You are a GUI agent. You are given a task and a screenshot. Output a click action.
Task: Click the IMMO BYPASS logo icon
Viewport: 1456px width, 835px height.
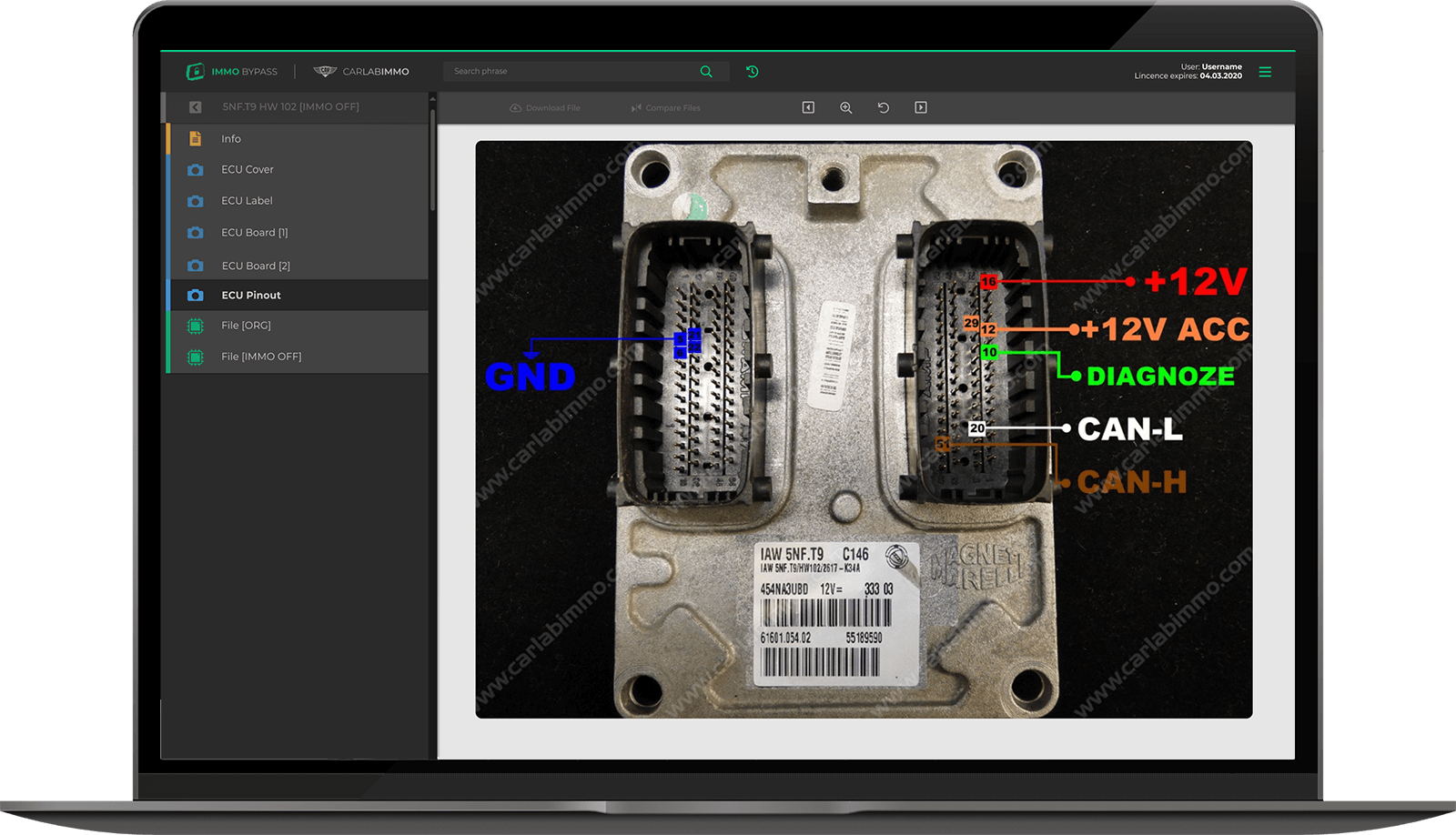pos(195,71)
